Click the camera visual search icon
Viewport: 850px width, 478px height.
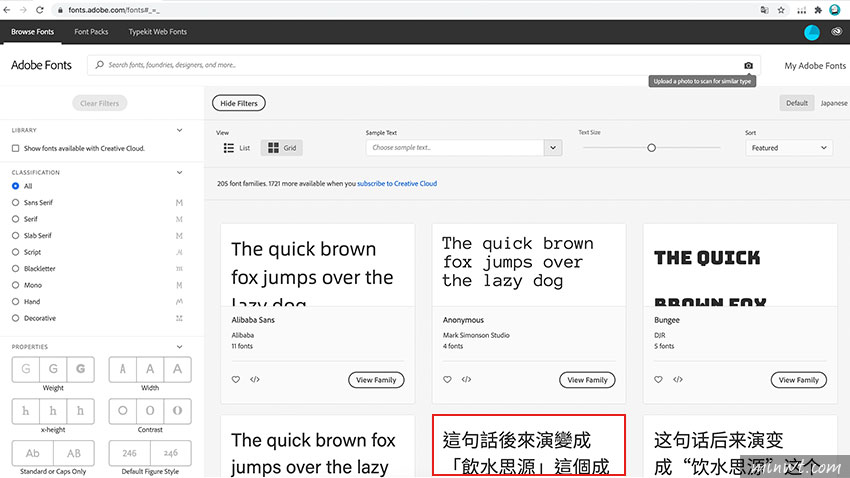pos(748,65)
